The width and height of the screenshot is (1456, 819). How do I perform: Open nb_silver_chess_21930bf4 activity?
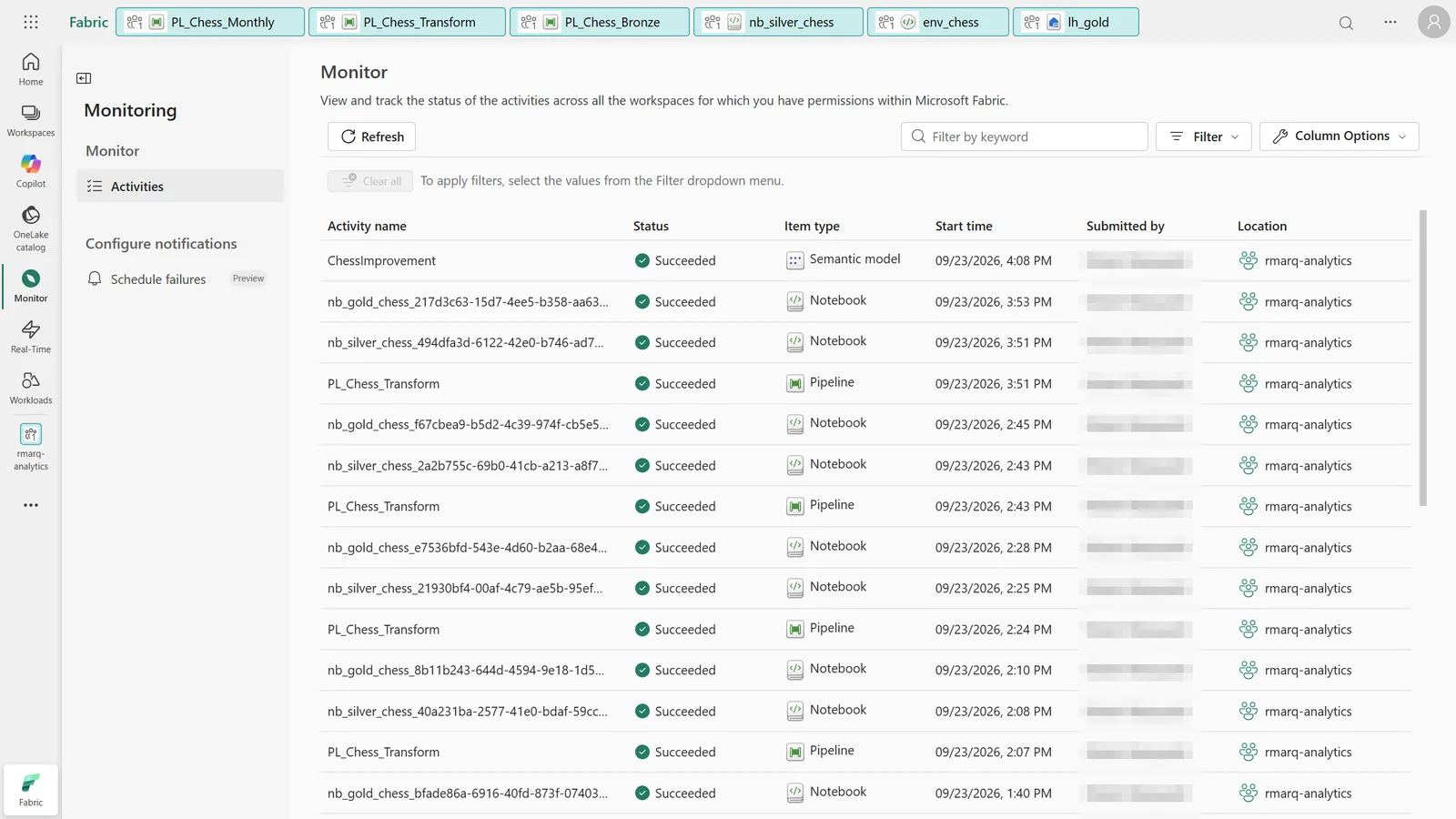(465, 588)
